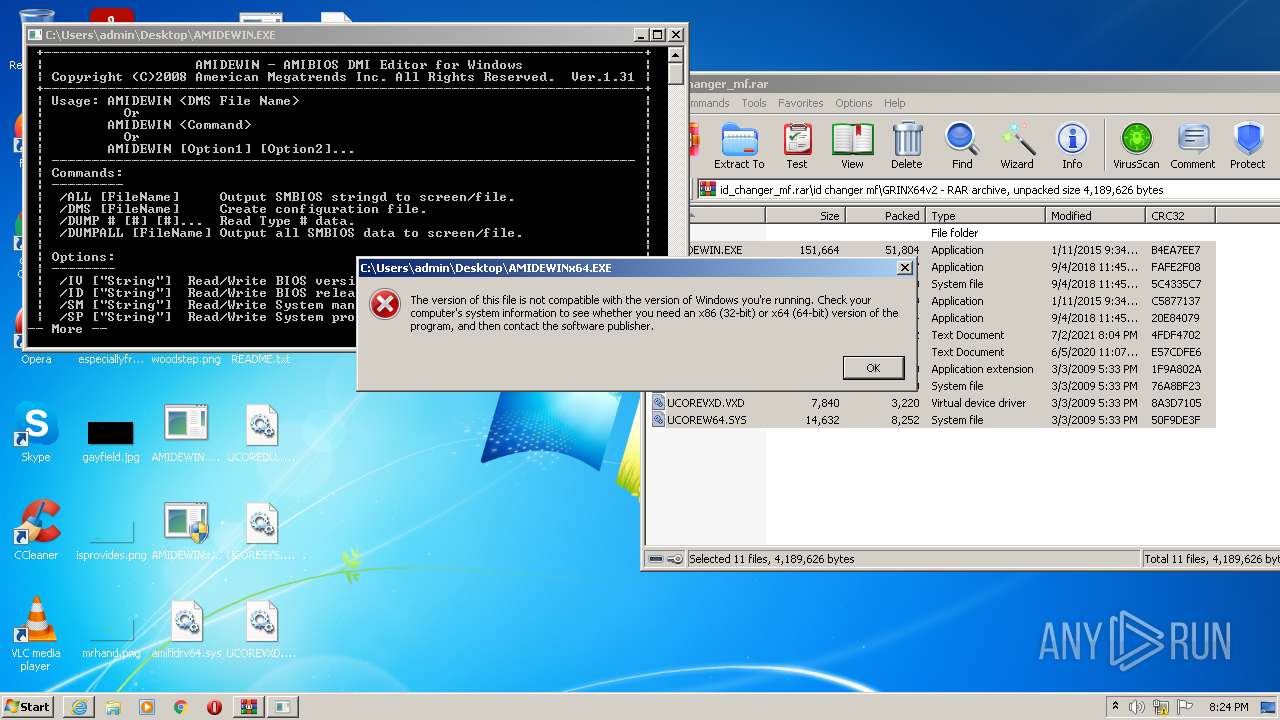Click CRC32 value 4FDF4702 in WinRAR list
Image resolution: width=1280 pixels, height=720 pixels.
click(1176, 335)
